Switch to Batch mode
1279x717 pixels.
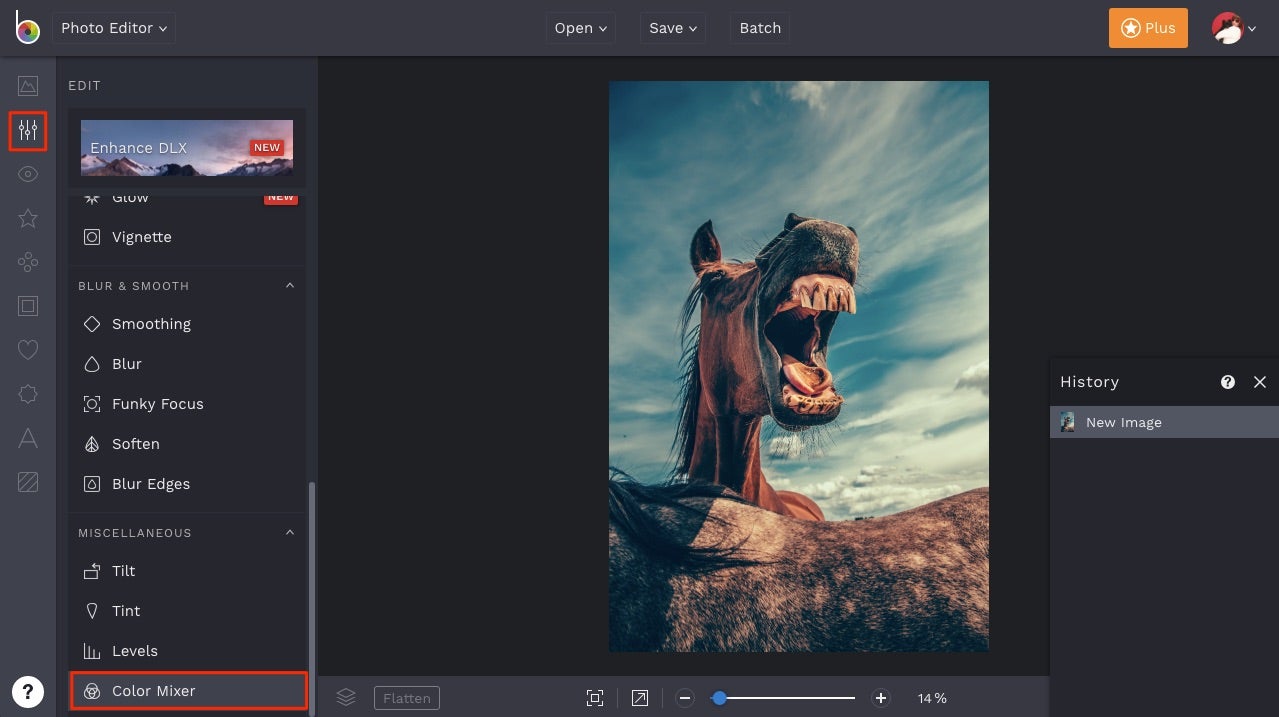pos(759,28)
